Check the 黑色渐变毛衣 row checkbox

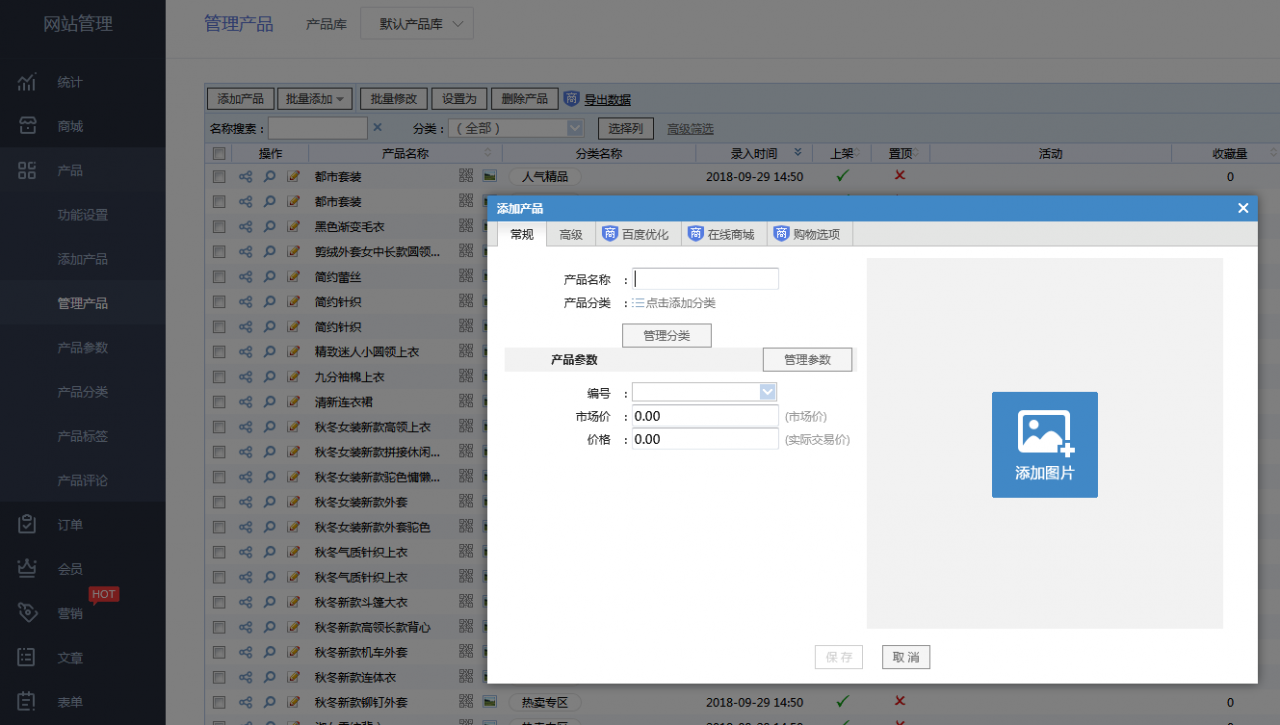[x=219, y=226]
